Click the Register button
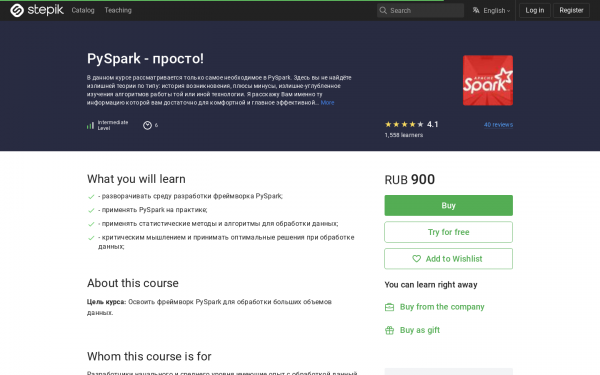The image size is (600, 375). click(x=571, y=10)
